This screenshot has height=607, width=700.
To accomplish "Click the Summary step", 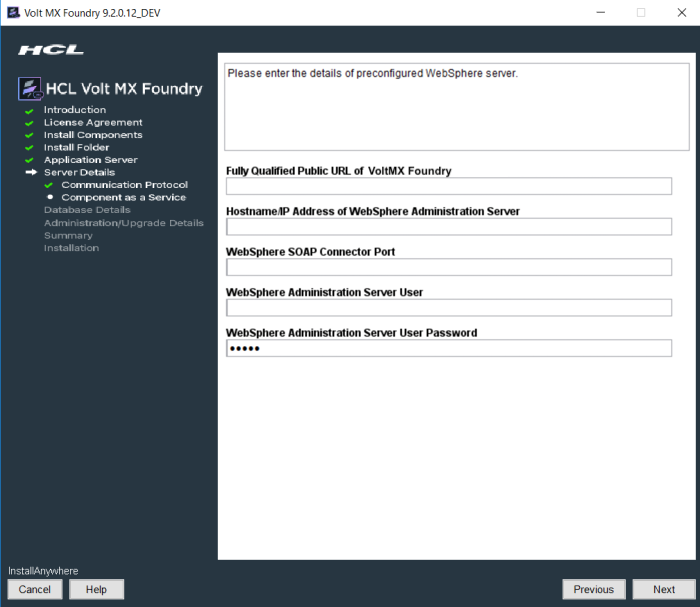I will [x=68, y=235].
